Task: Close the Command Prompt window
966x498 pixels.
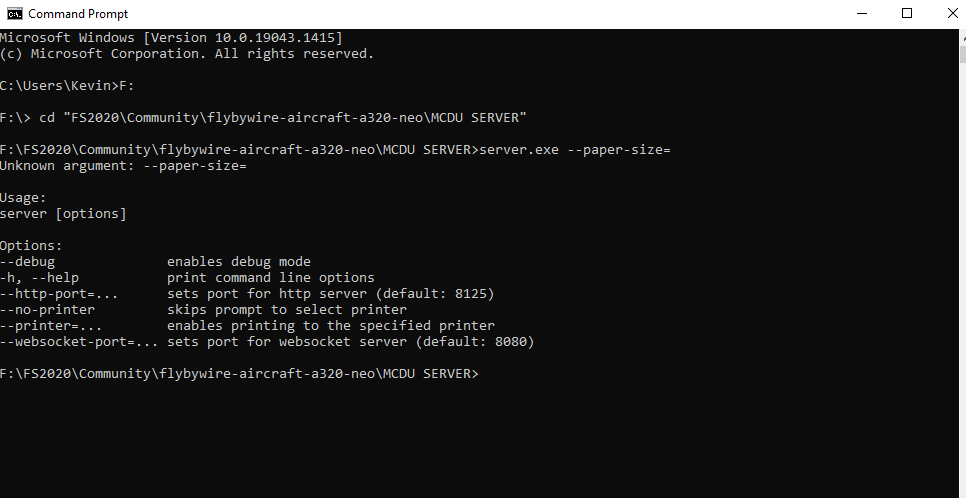Action: point(952,14)
